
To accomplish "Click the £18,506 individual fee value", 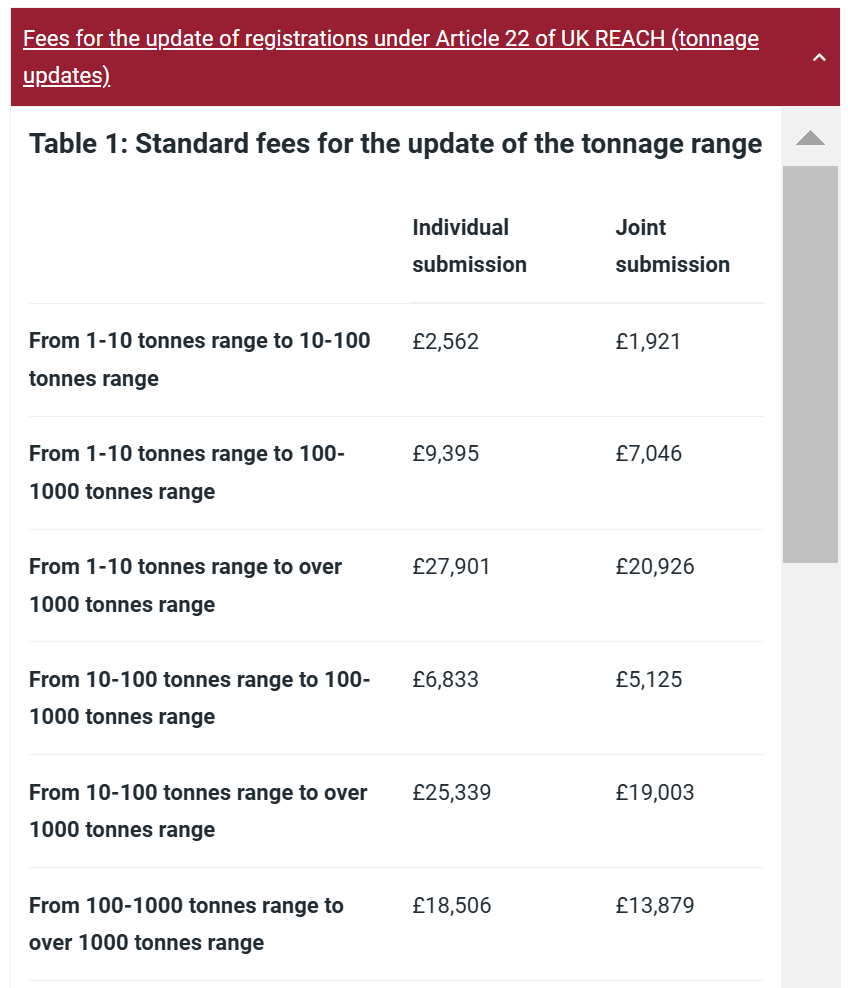I will 452,906.
